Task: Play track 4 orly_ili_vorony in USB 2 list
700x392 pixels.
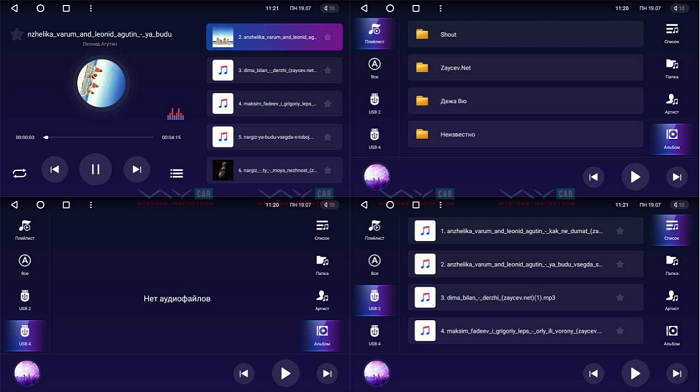Action: pos(525,331)
